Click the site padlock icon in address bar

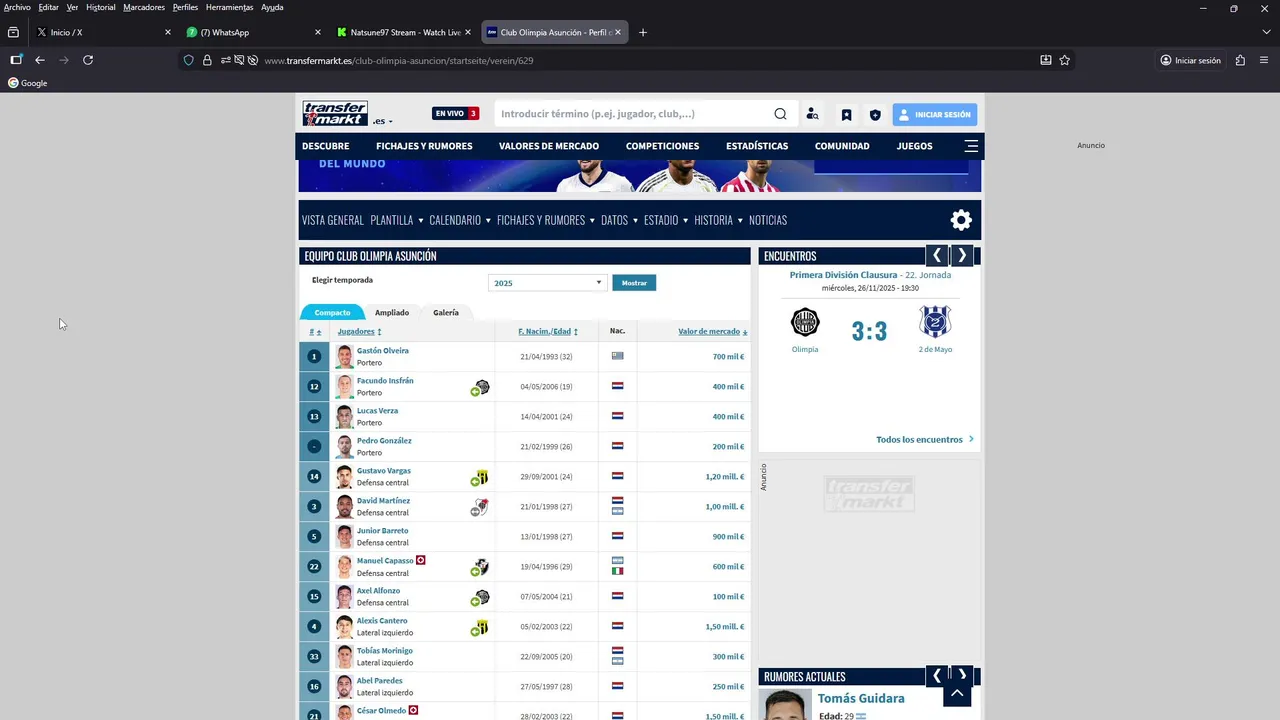click(207, 60)
